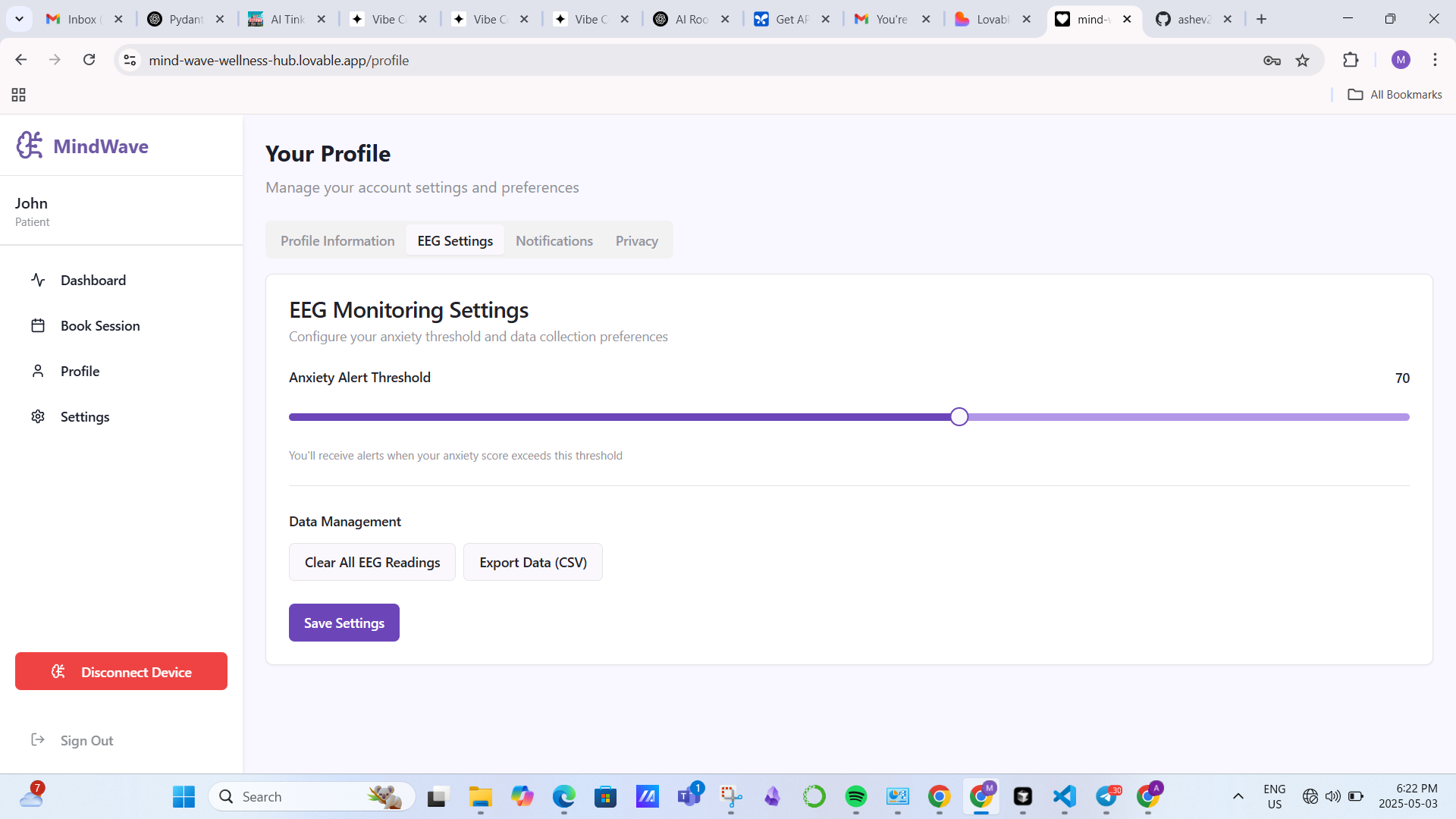Open the Book Session calendar item
The image size is (1456, 819).
[99, 326]
